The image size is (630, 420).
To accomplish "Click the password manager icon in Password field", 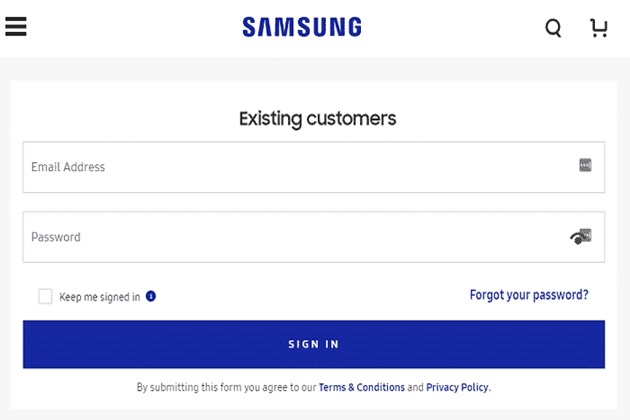I will pyautogui.click(x=587, y=234).
